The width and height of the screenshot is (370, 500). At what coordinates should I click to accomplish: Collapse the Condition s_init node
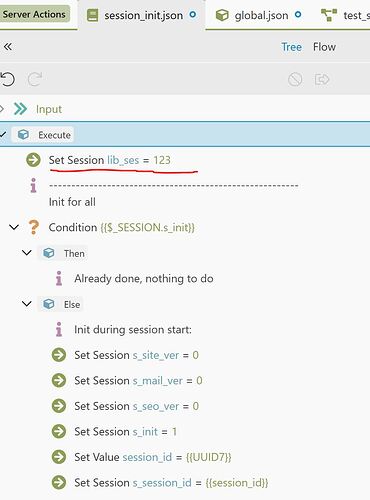pos(14,227)
